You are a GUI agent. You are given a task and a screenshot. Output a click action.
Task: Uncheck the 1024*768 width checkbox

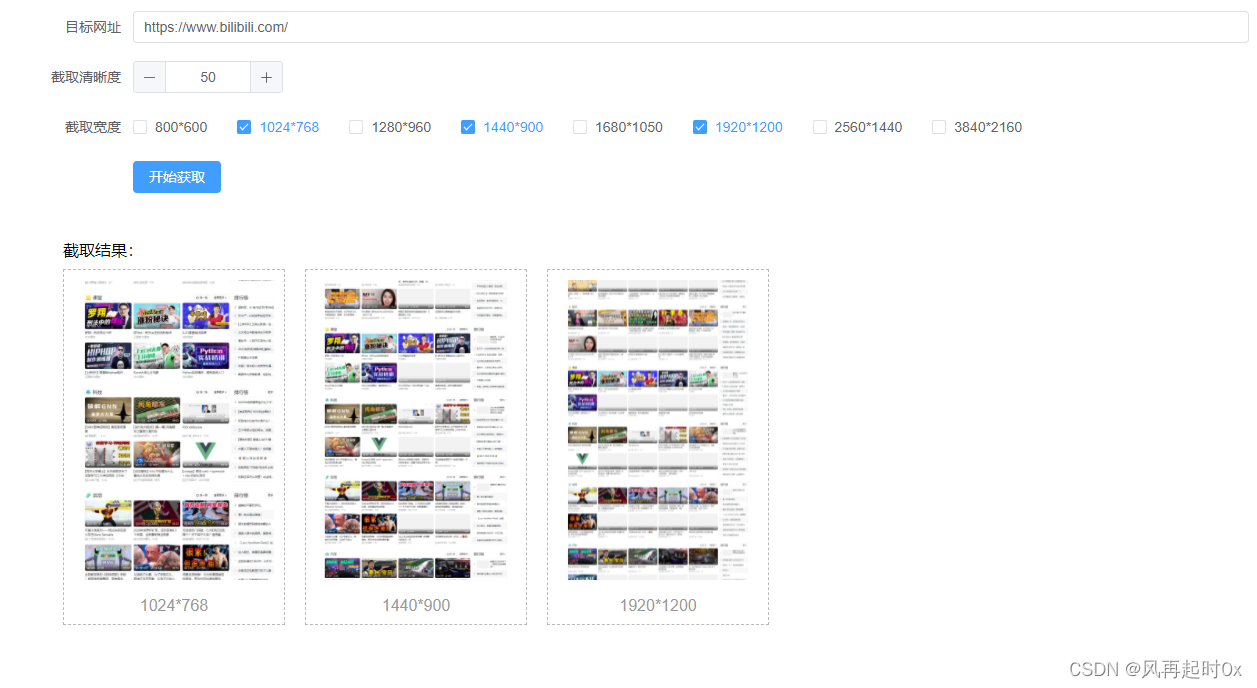244,127
